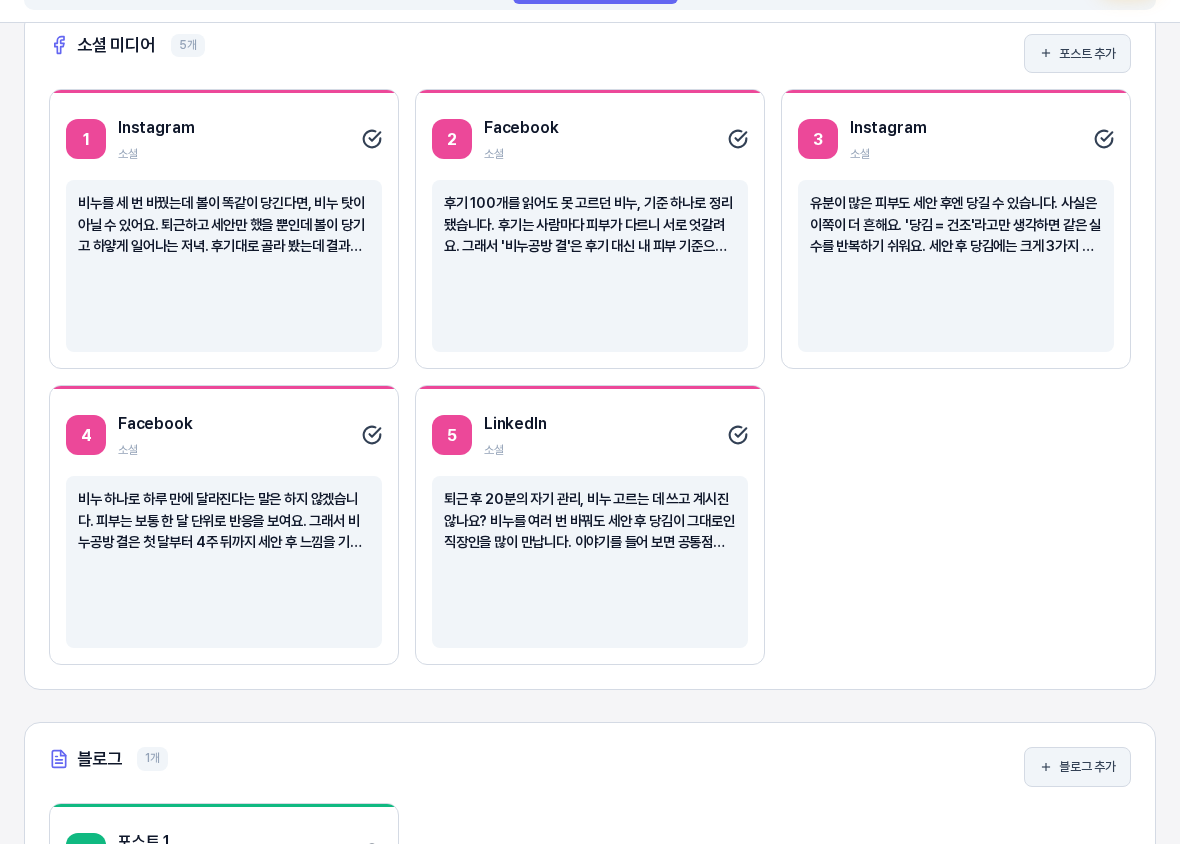Click the Facebook icon beside 소셜 미디어
The image size is (1180, 844).
click(x=59, y=45)
